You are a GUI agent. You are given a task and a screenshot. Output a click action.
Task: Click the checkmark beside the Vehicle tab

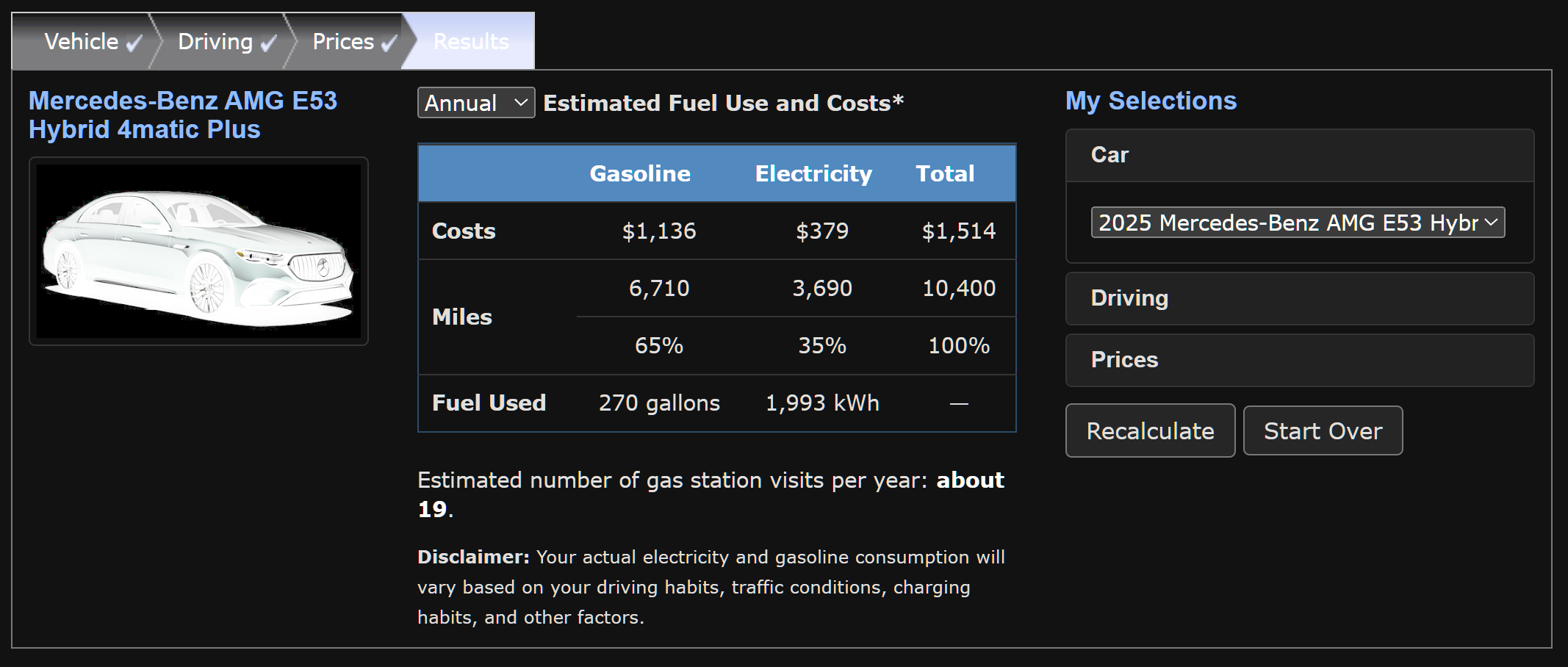click(x=134, y=44)
